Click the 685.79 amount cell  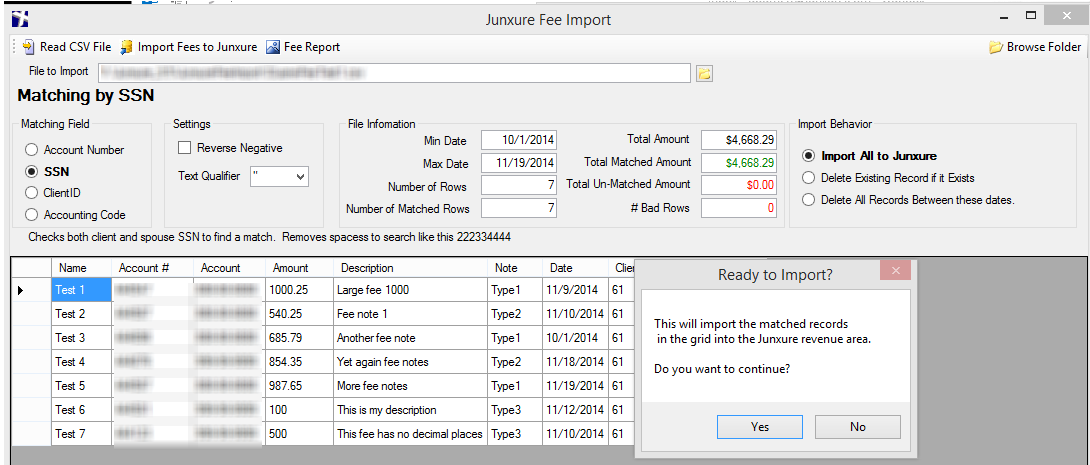tap(299, 338)
